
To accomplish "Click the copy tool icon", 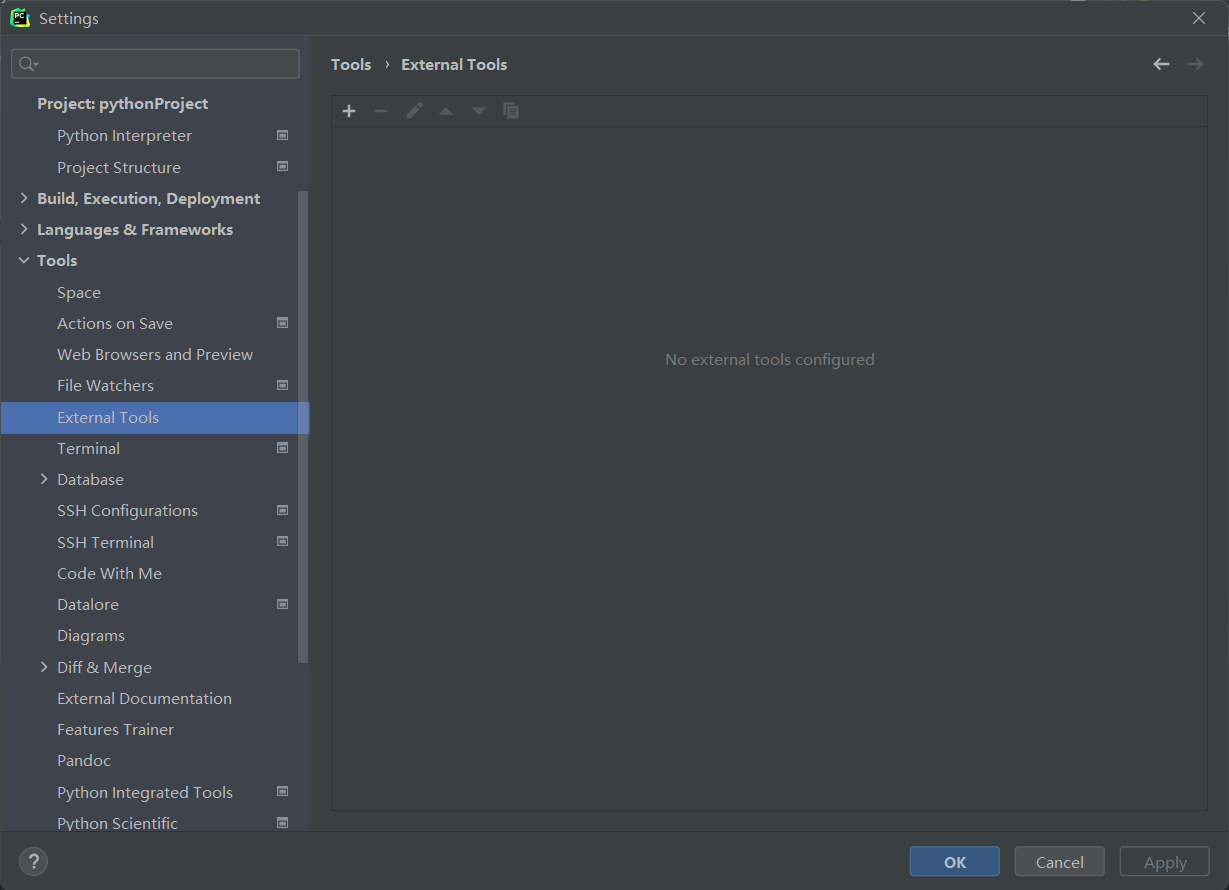I will [511, 111].
